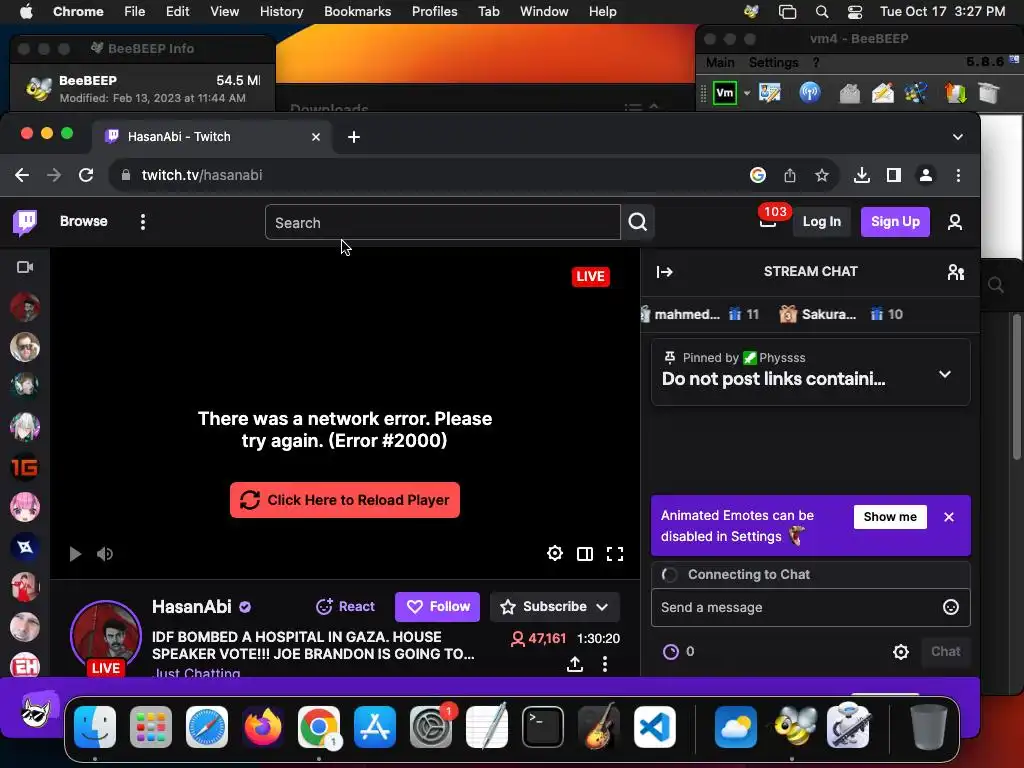Image resolution: width=1024 pixels, height=768 pixels.
Task: Click the Show me button in emotes banner
Action: click(890, 517)
